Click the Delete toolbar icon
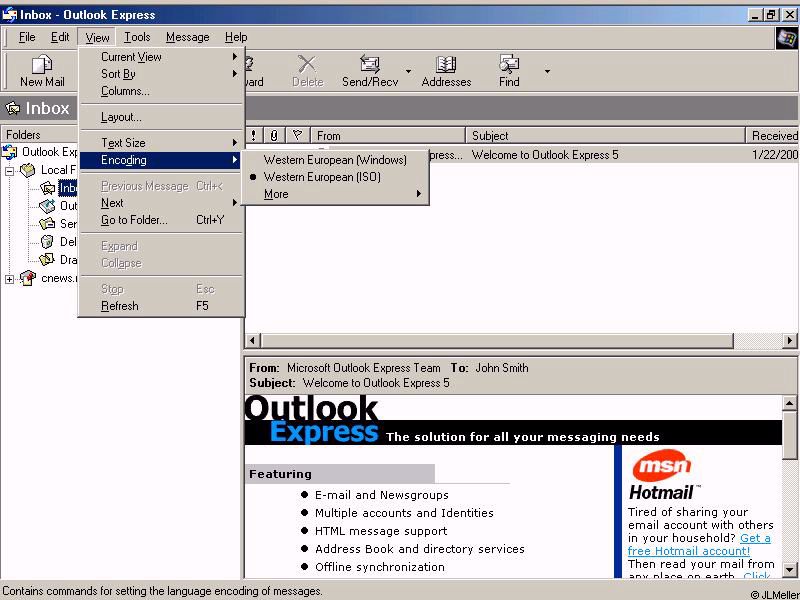 [x=307, y=64]
